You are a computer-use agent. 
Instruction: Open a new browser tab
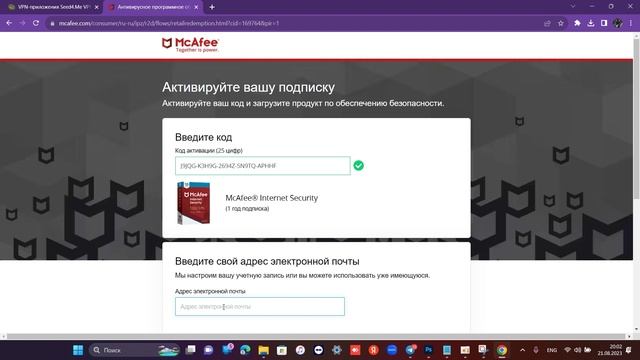[212, 7]
